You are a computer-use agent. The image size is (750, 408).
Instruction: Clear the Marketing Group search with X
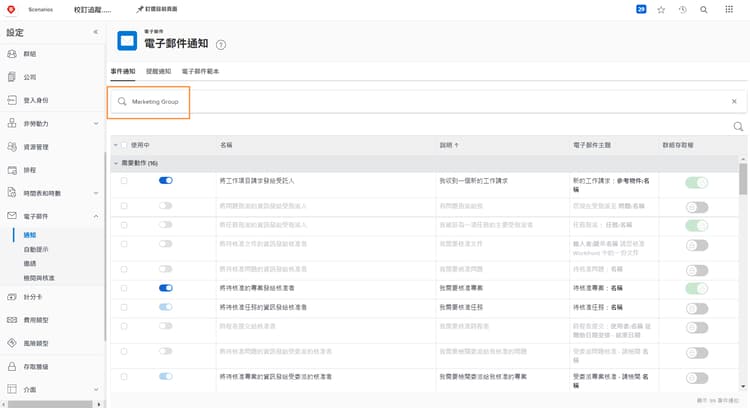pos(734,101)
